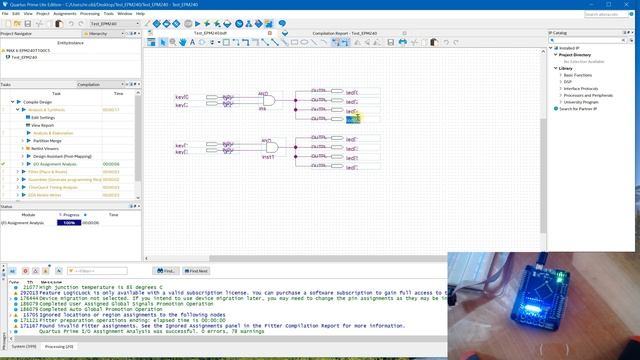640x360 pixels.
Task: Select the Text tool letter A
Action: 192,42
